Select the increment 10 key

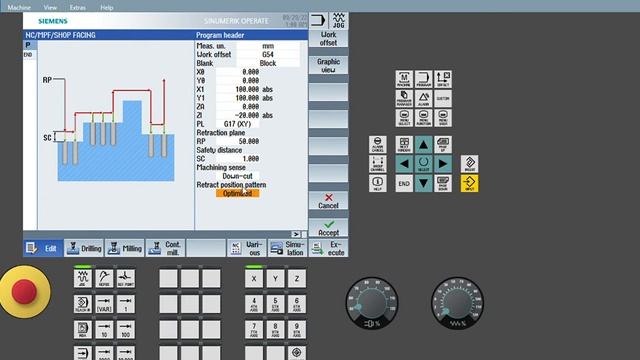coord(104,329)
